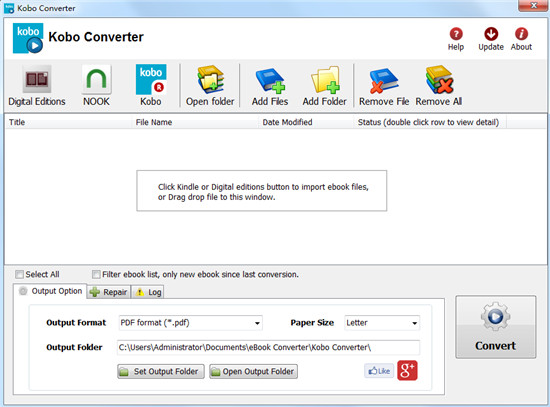Switch to the Log tab
This screenshot has height=407, width=550.
(148, 292)
